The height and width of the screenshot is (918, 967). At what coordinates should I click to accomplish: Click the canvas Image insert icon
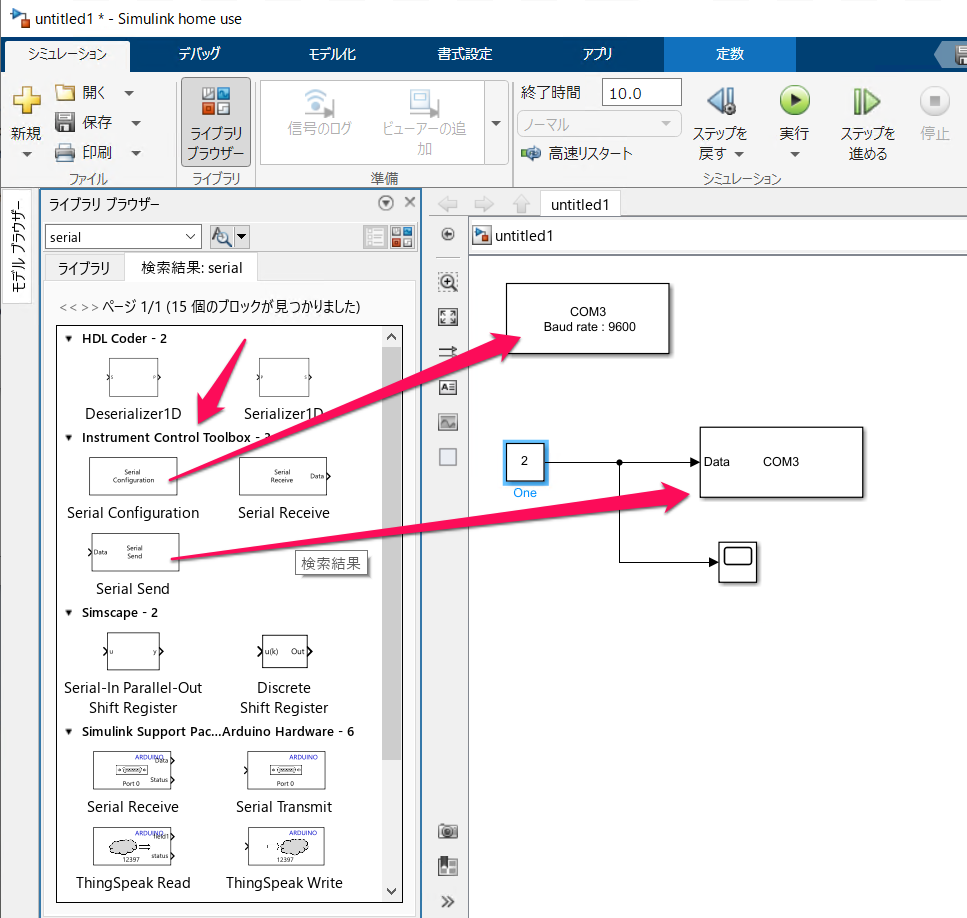click(x=448, y=422)
